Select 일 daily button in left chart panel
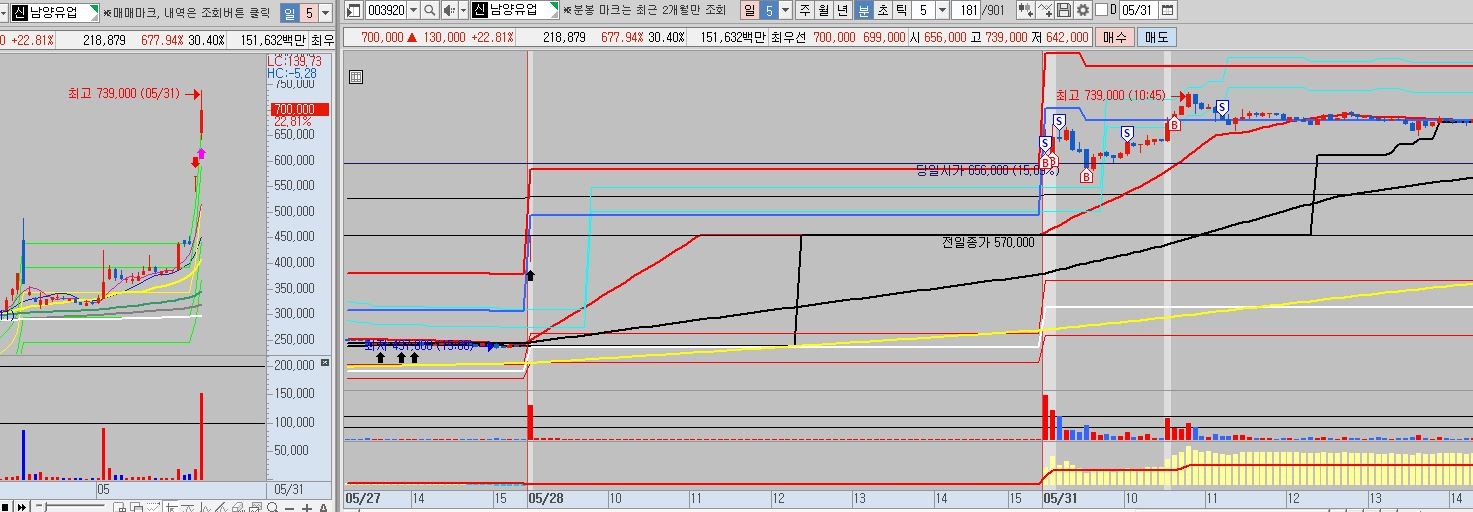Screen dimensions: 1473x512 pos(289,13)
